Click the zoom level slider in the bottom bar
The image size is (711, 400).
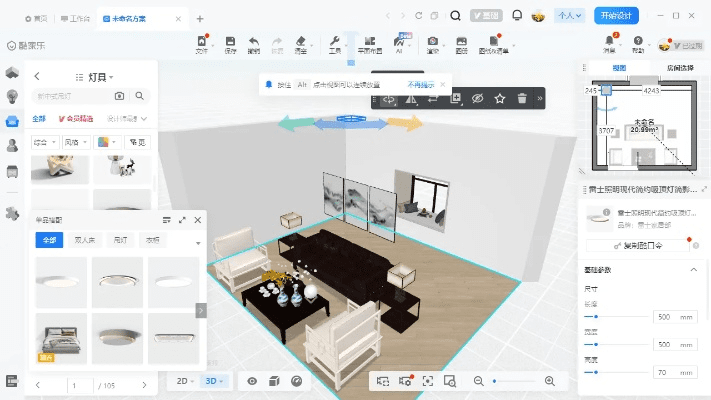(514, 381)
